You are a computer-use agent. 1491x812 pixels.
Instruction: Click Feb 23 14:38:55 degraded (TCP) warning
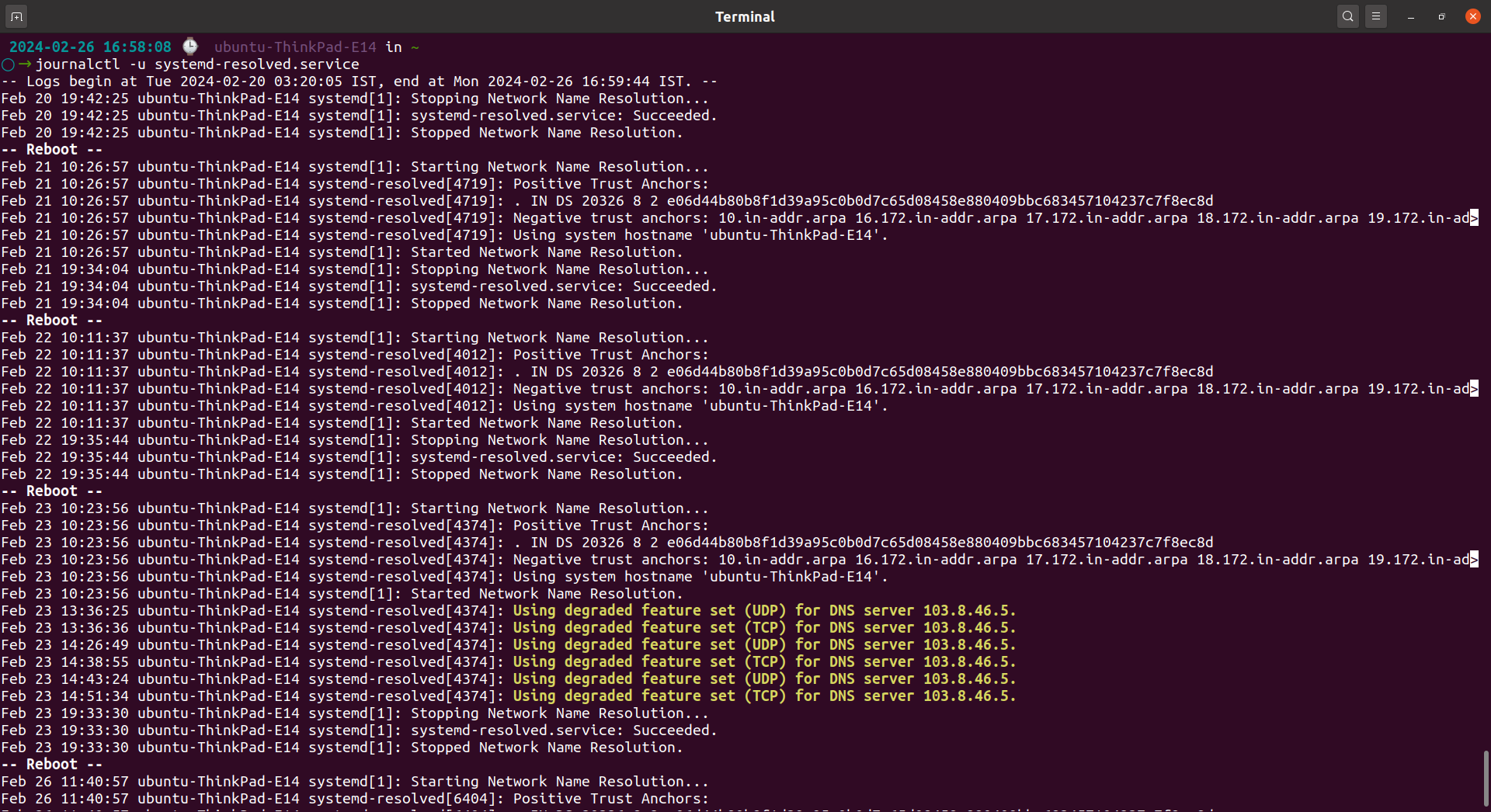coord(509,662)
